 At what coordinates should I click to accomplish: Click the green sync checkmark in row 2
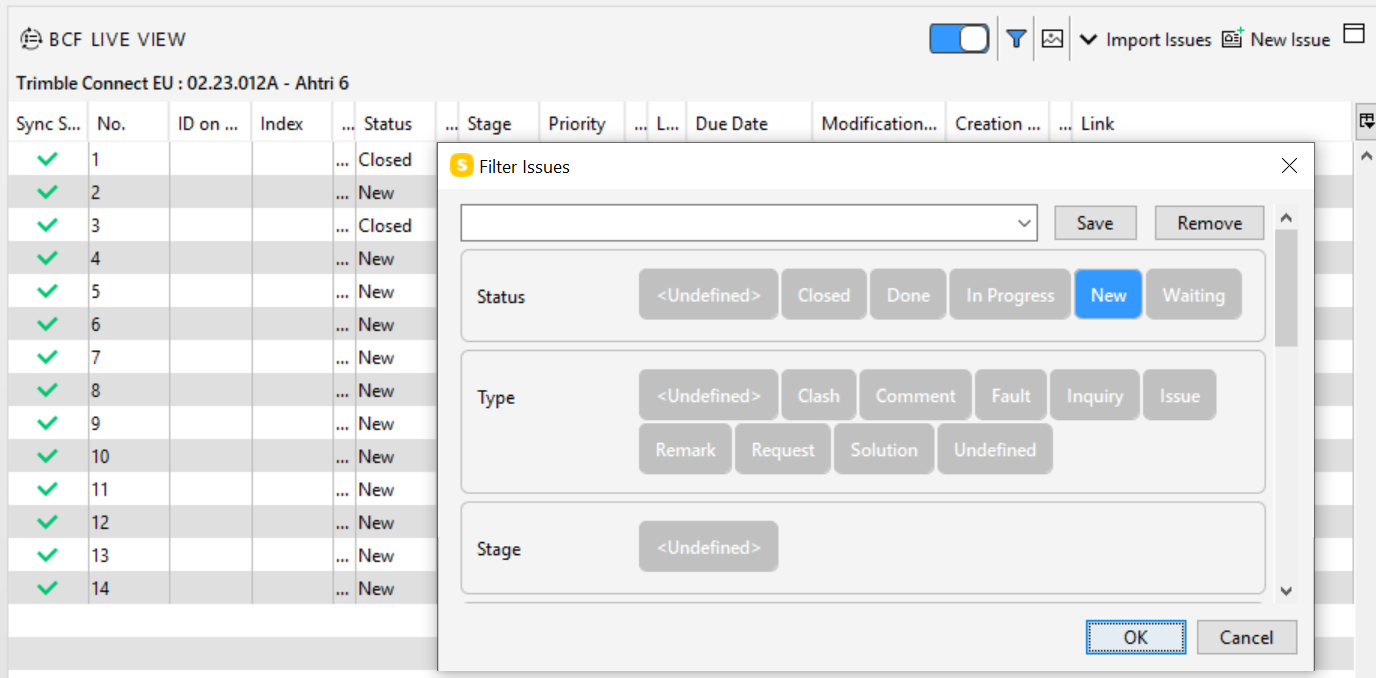(48, 192)
